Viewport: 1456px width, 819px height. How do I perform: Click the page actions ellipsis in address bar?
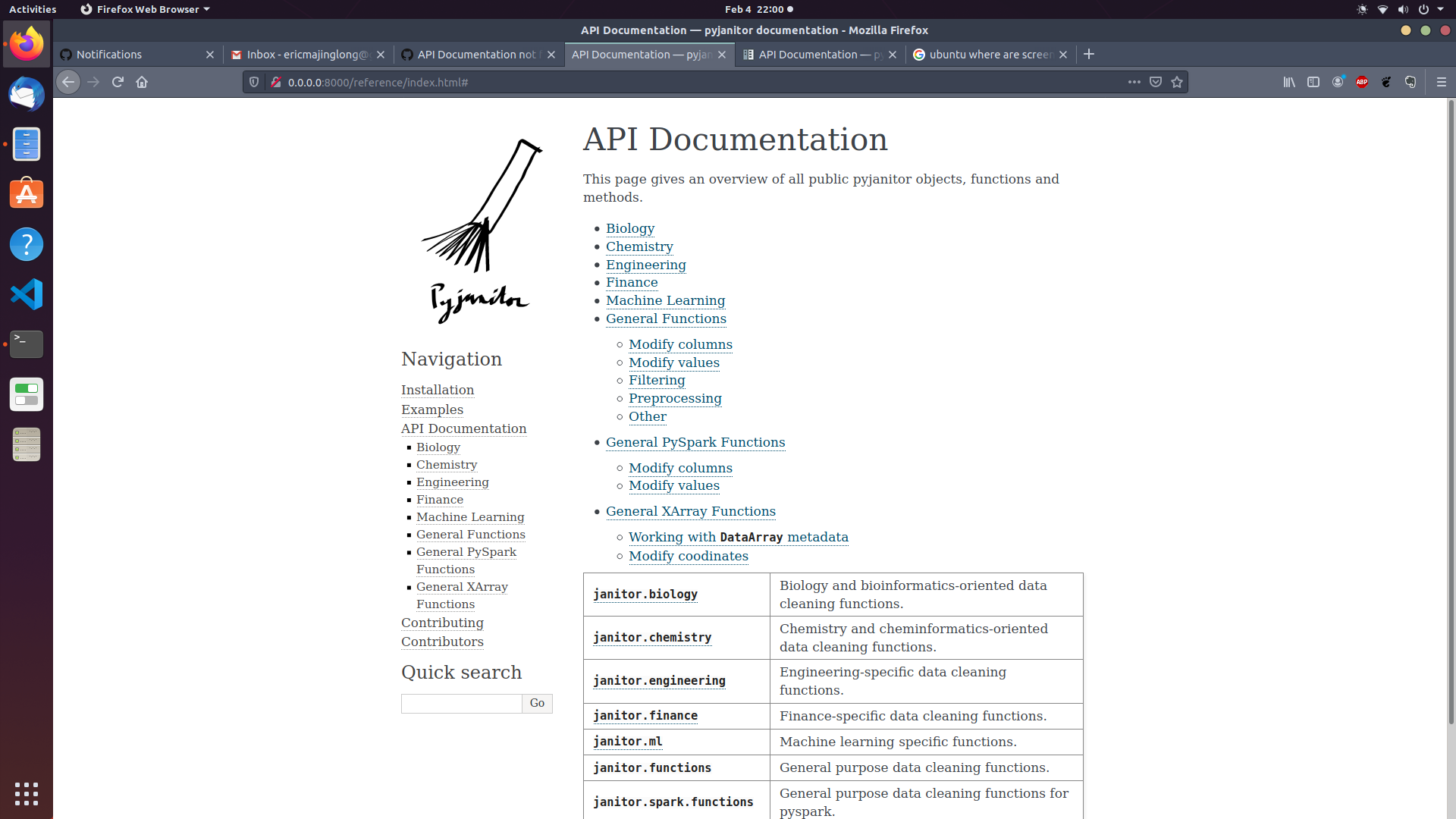(1134, 82)
